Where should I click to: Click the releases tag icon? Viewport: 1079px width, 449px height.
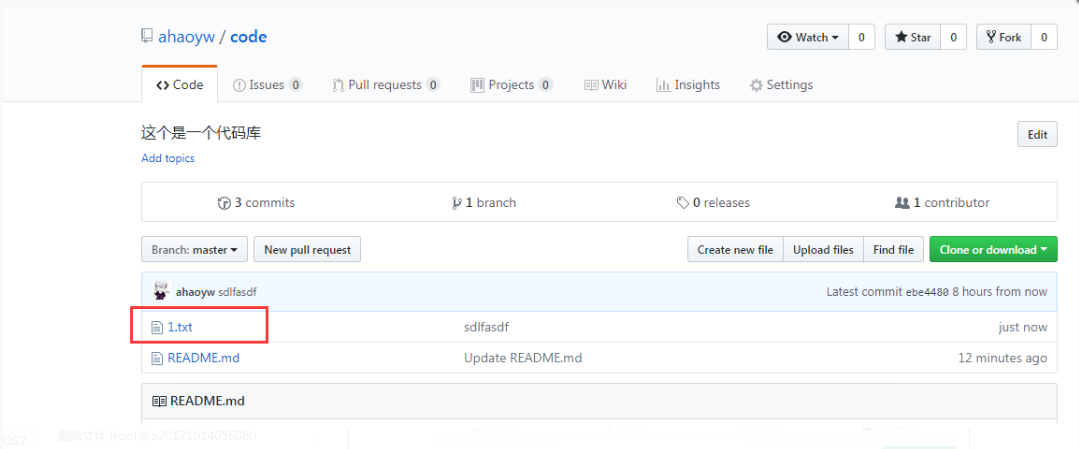682,203
